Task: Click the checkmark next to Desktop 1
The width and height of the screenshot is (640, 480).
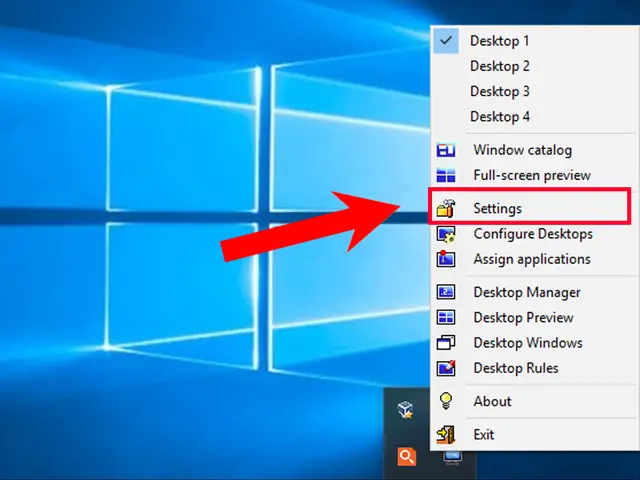Action: [446, 40]
